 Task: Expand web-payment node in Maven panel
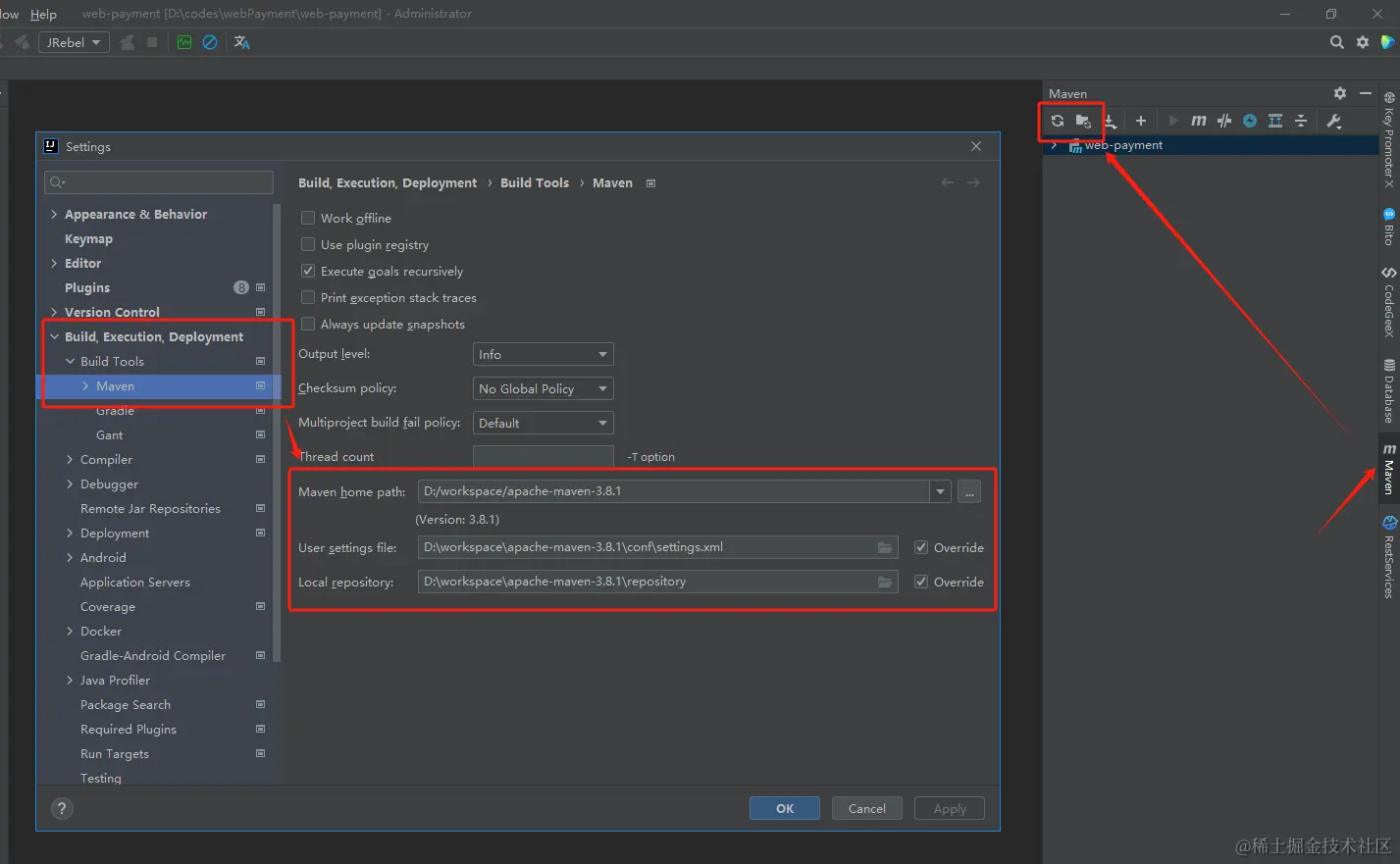pos(1054,145)
